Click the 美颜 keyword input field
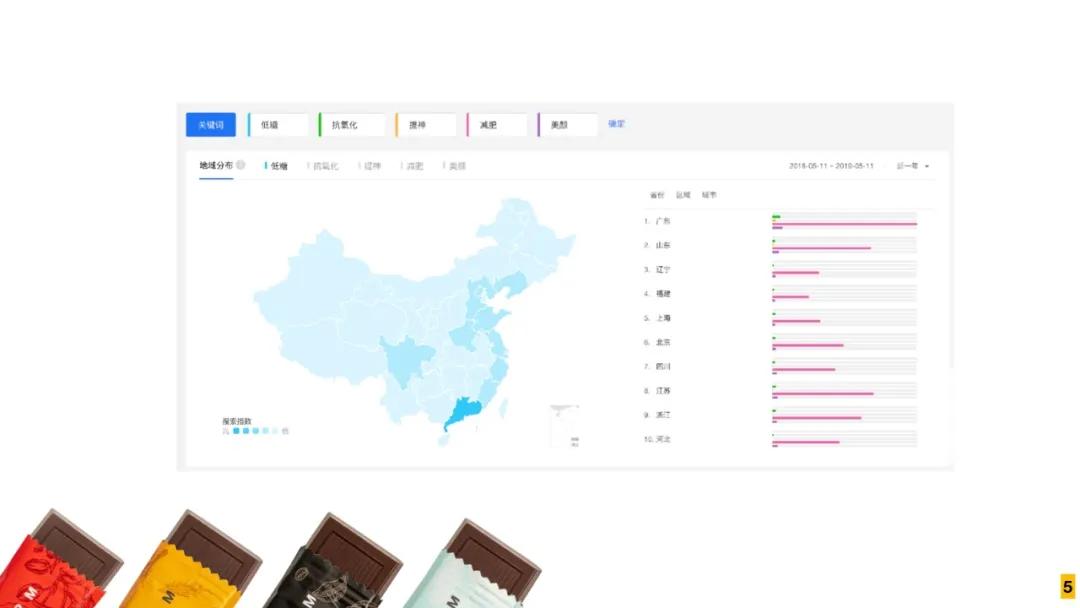Viewport: 1080px width, 608px height. click(x=568, y=125)
